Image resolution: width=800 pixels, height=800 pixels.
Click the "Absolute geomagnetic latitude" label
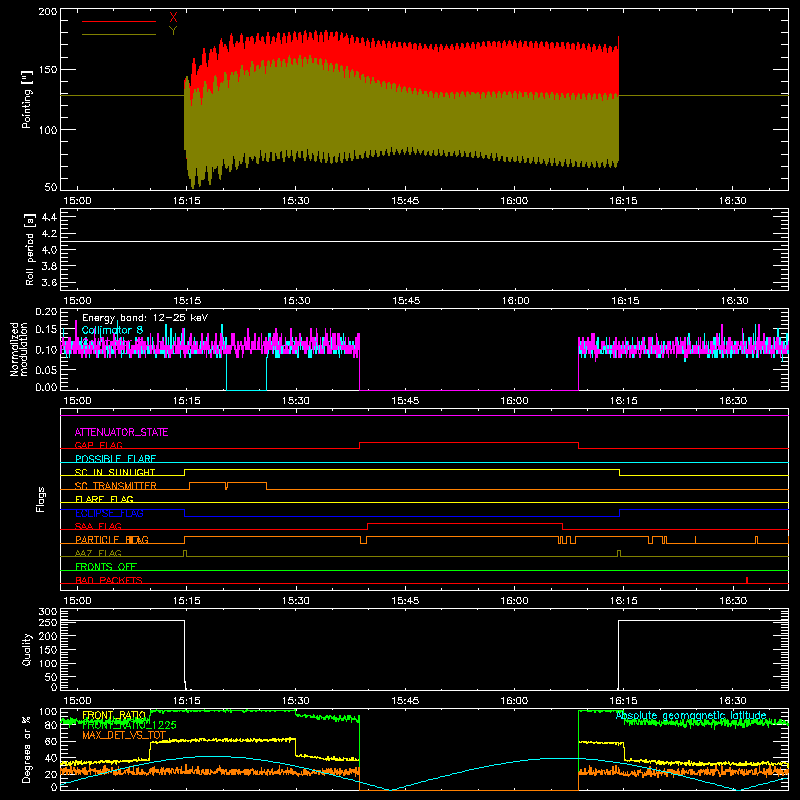point(691,715)
